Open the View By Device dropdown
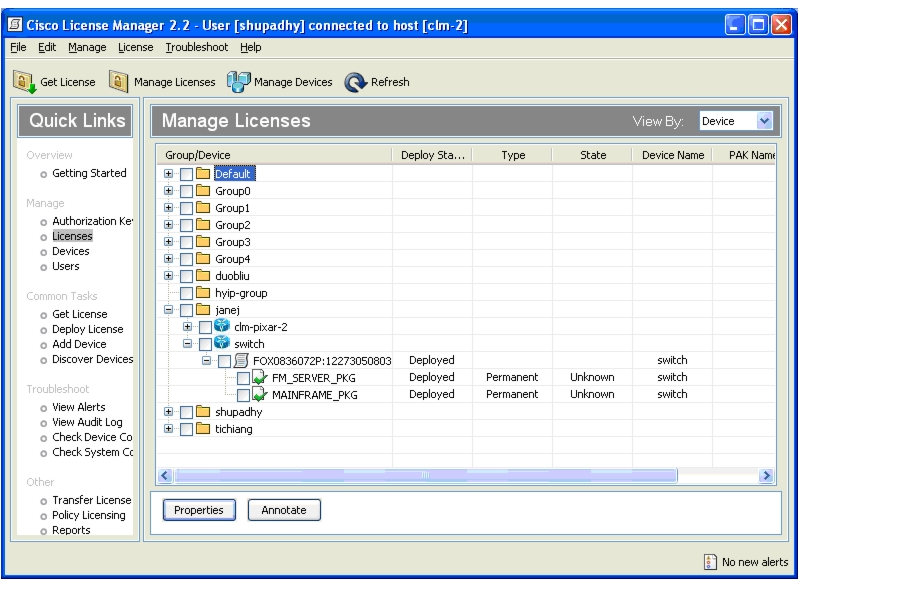The height and width of the screenshot is (594, 900). (764, 121)
